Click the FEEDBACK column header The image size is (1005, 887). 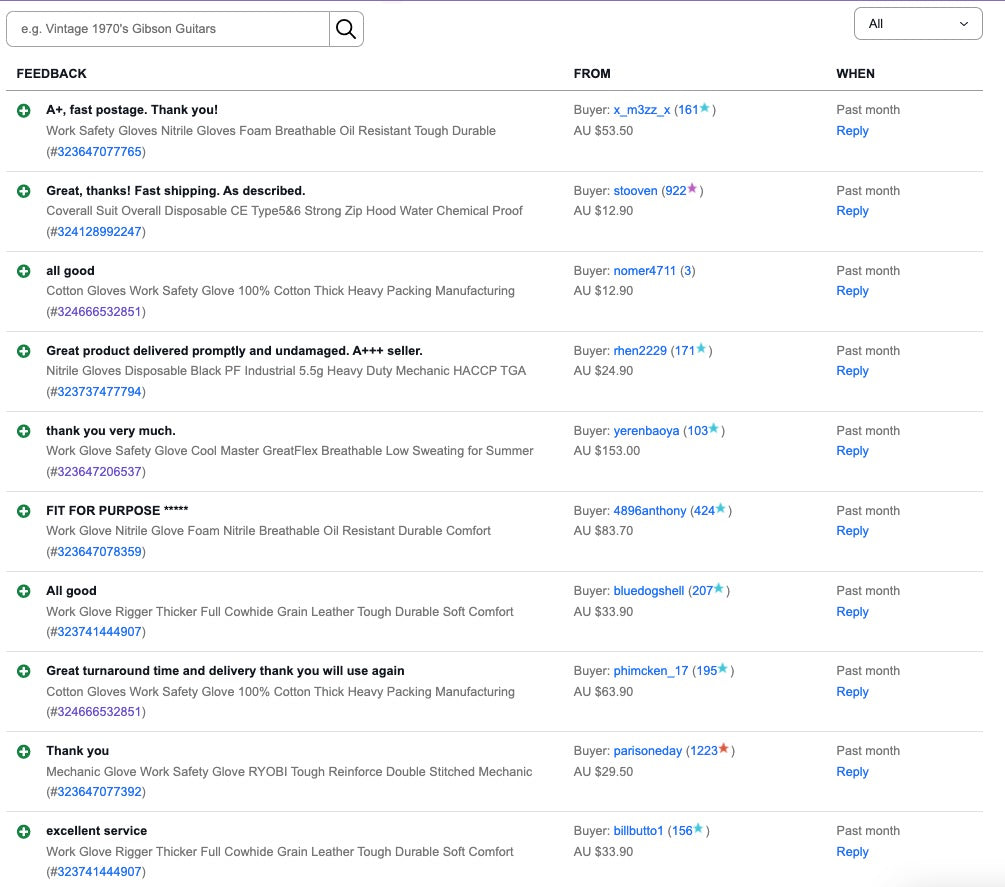(x=51, y=74)
